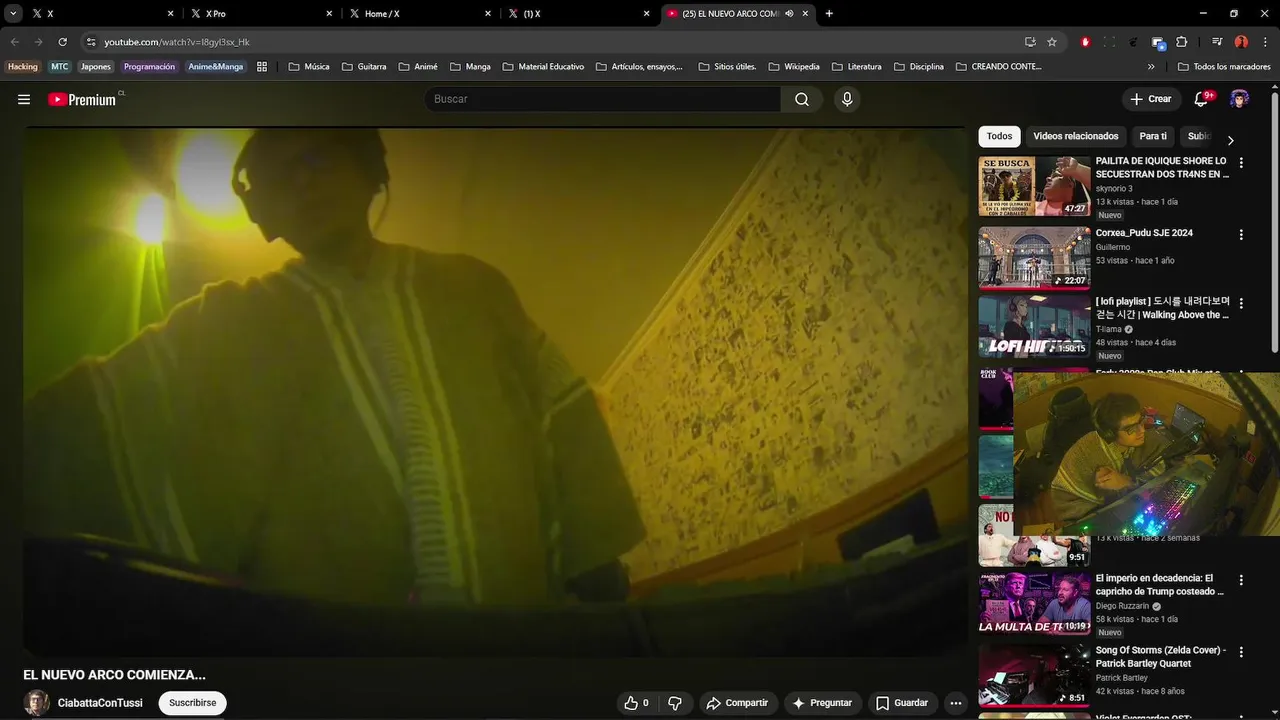Select the Videos relacionados chip
This screenshot has height=720, width=1280.
point(1076,136)
